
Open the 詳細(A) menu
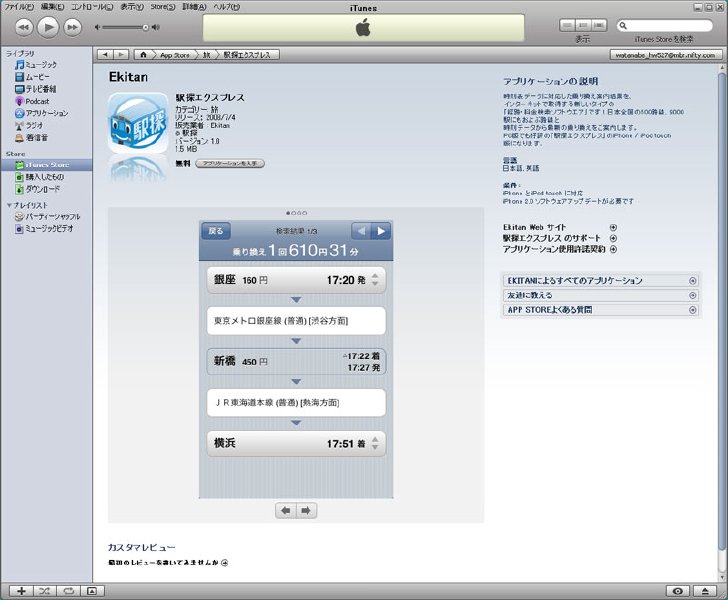195,7
